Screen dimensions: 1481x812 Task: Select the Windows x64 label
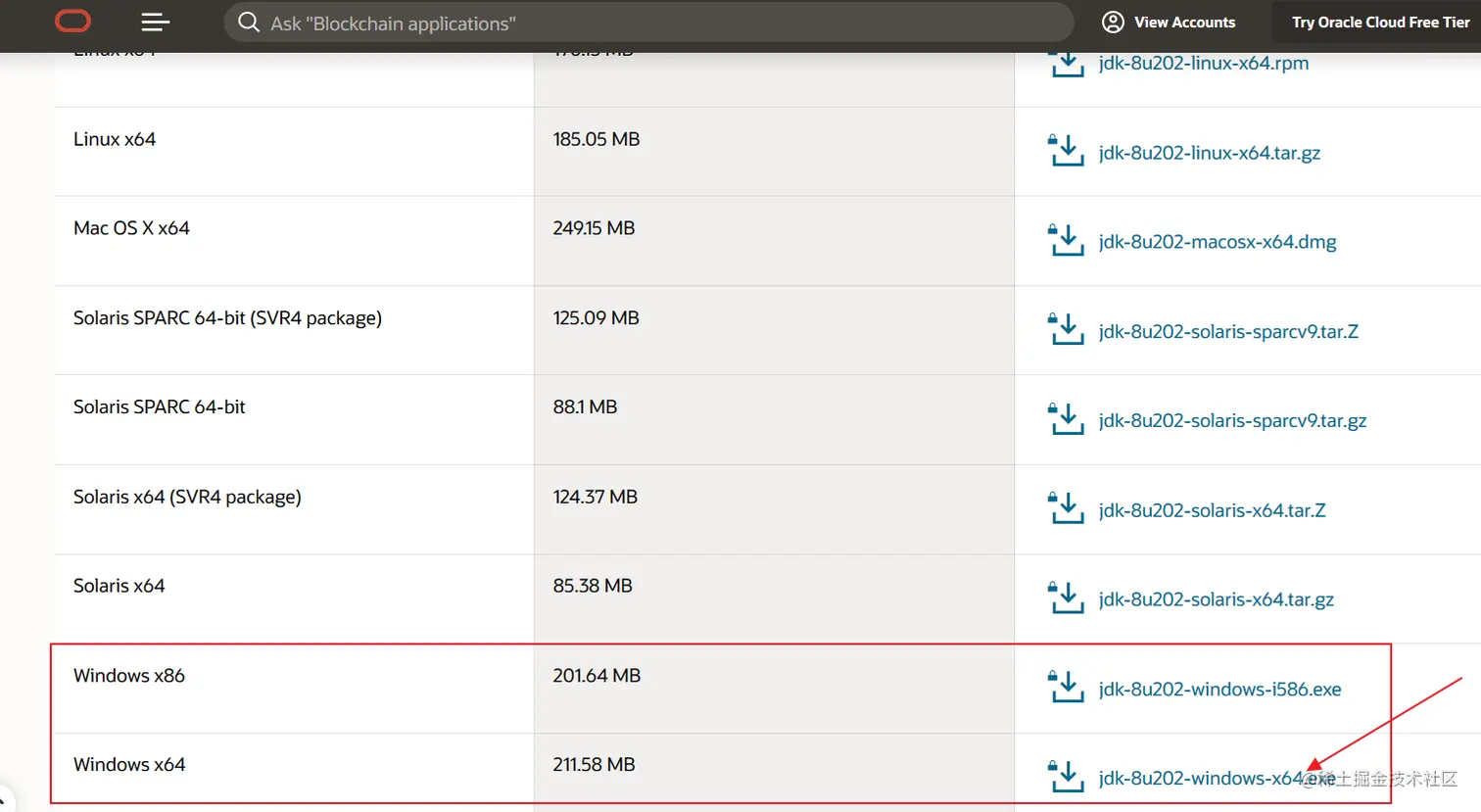[129, 765]
